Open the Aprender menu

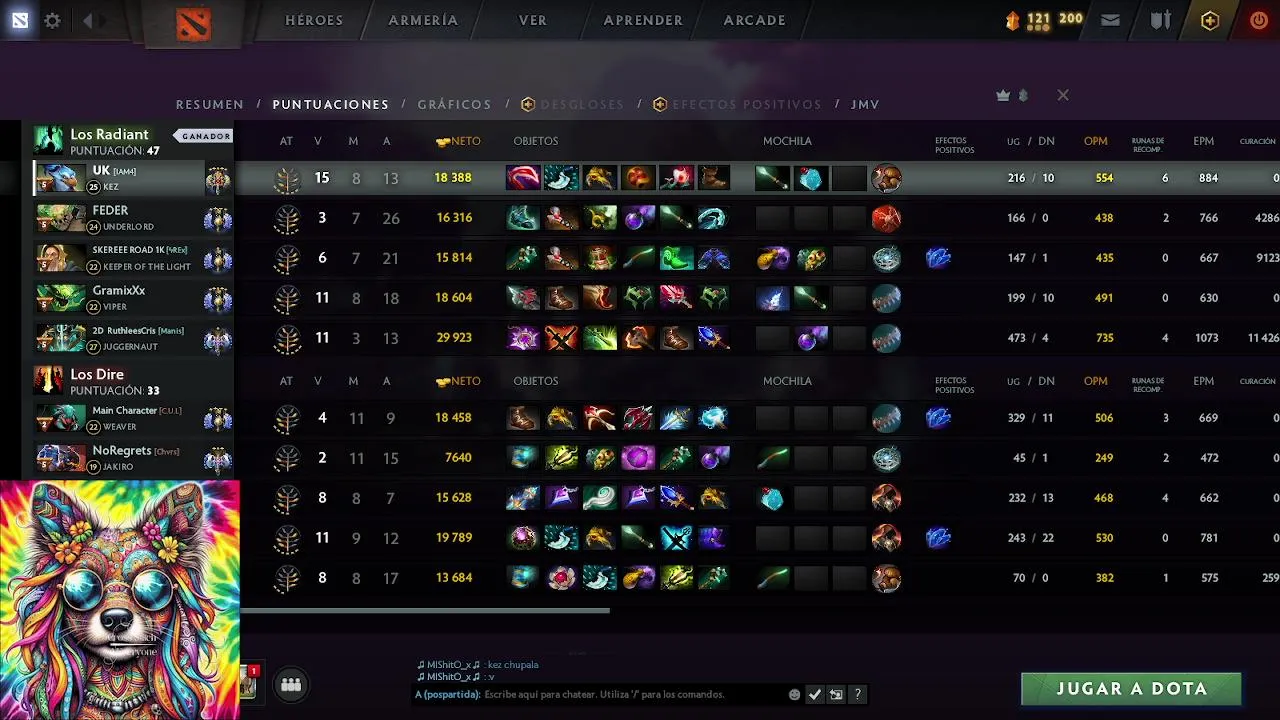tap(643, 20)
